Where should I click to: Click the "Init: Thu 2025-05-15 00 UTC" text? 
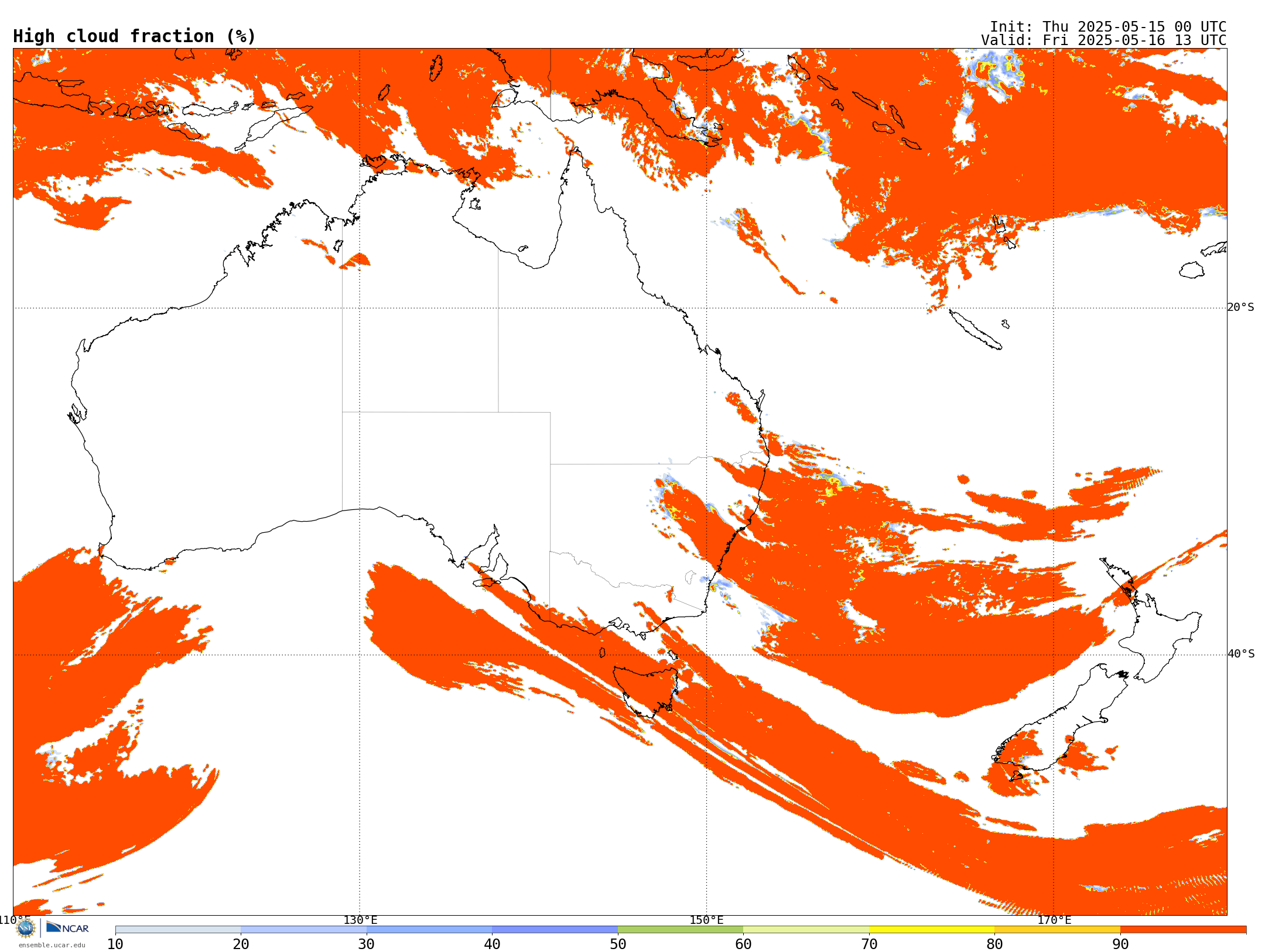[x=1108, y=27]
